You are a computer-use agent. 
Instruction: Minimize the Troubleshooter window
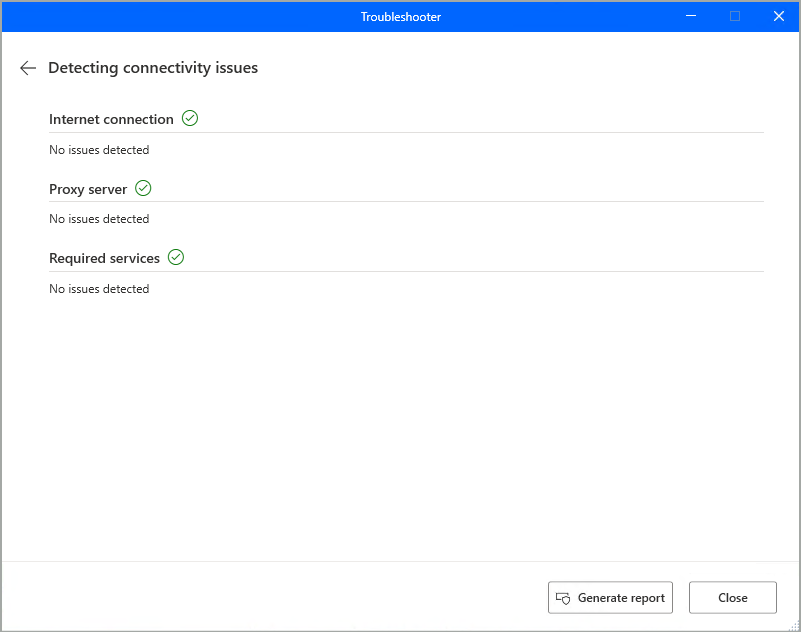pyautogui.click(x=691, y=16)
